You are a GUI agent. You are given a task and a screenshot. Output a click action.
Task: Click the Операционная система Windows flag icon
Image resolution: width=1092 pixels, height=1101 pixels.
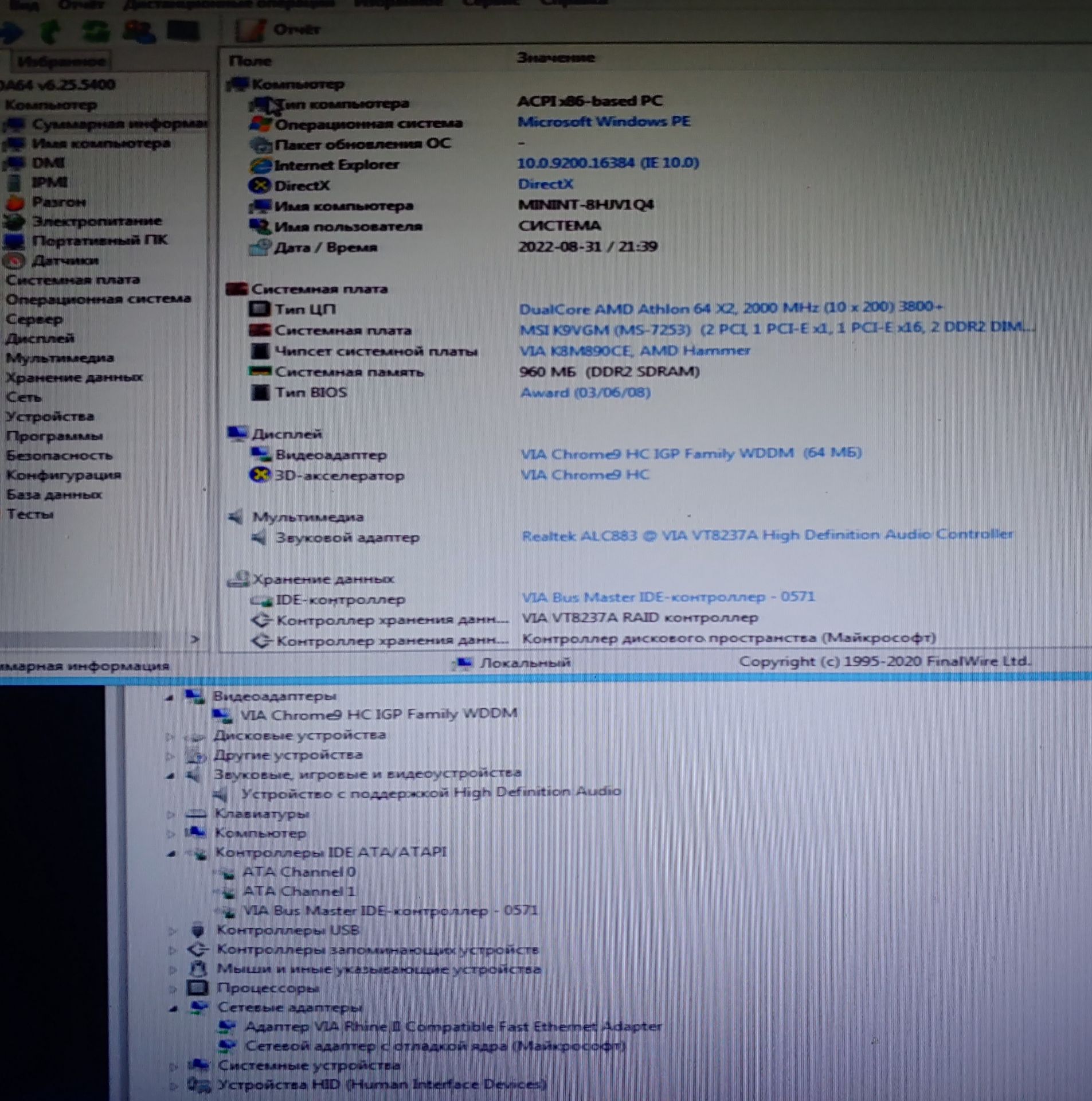[x=260, y=124]
